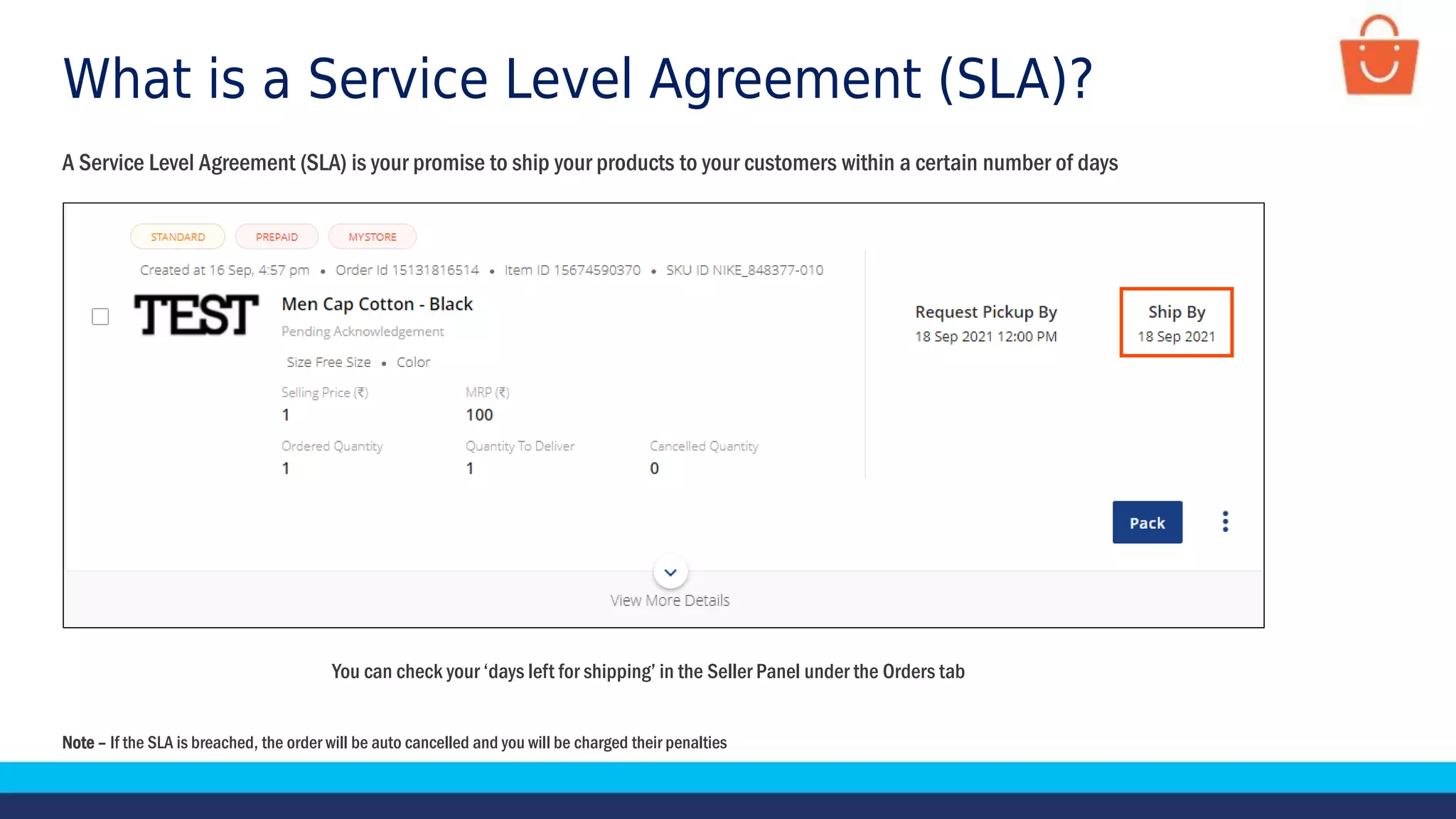Viewport: 1456px width, 819px height.
Task: Click the Order Id 15131816514 text
Action: point(407,270)
